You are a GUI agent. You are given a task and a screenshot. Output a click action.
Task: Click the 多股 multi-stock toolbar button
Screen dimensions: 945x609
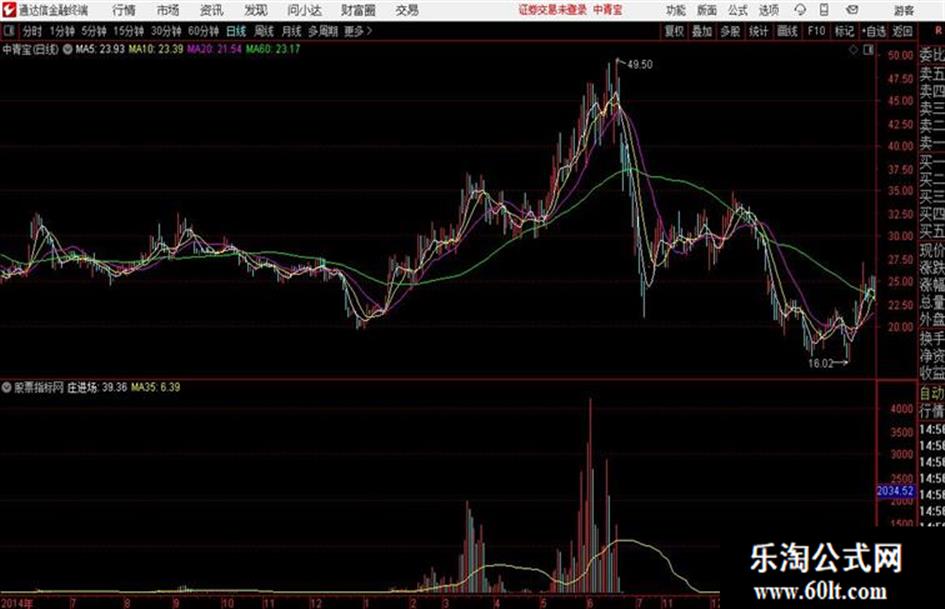click(730, 31)
